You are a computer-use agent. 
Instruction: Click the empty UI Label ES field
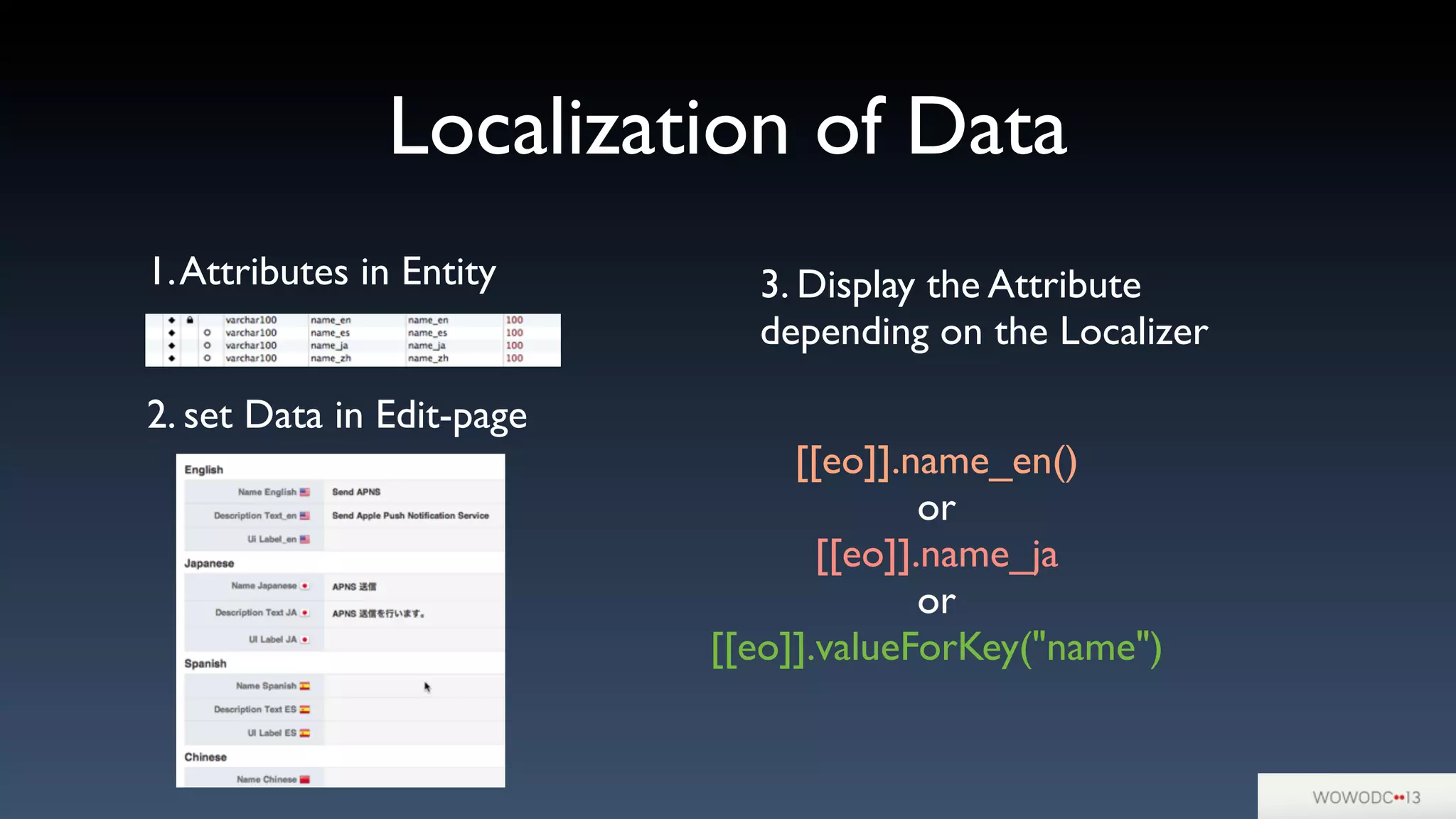pos(414,733)
